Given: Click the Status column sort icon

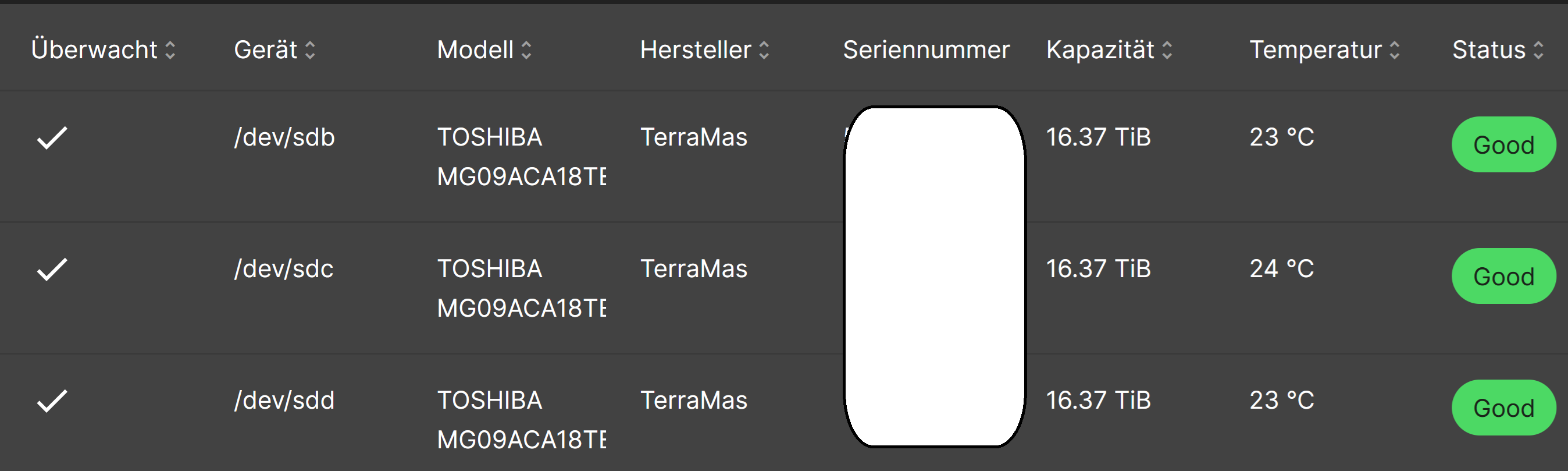Looking at the screenshot, I should coord(1538,50).
